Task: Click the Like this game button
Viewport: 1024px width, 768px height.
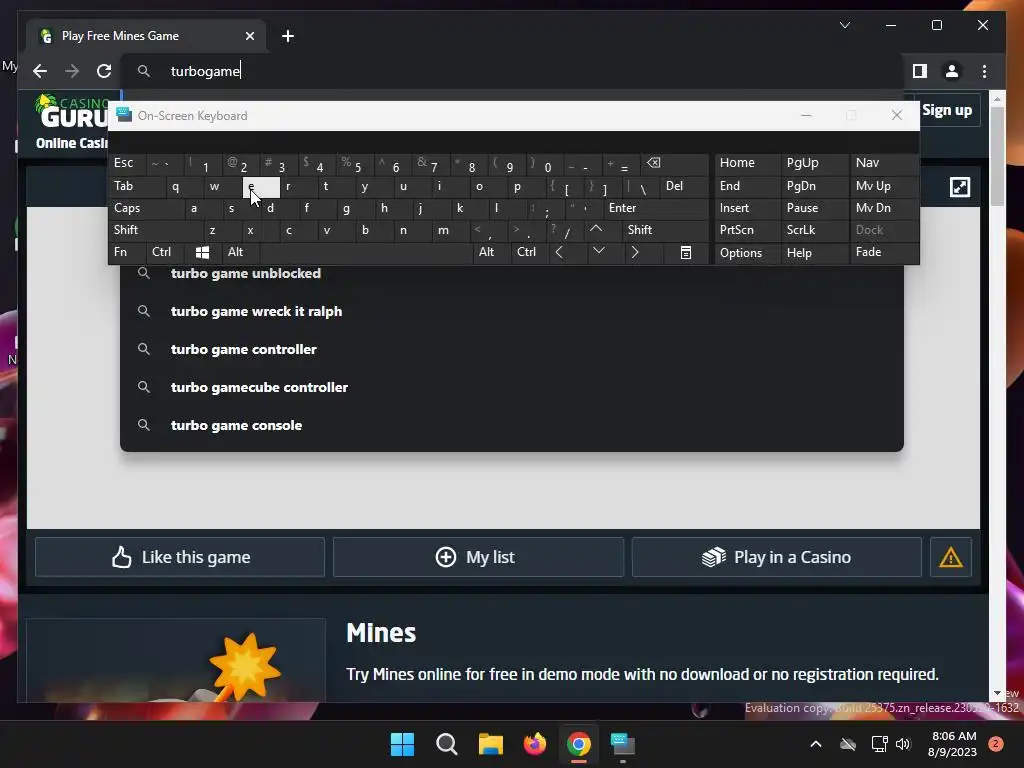Action: coord(180,557)
